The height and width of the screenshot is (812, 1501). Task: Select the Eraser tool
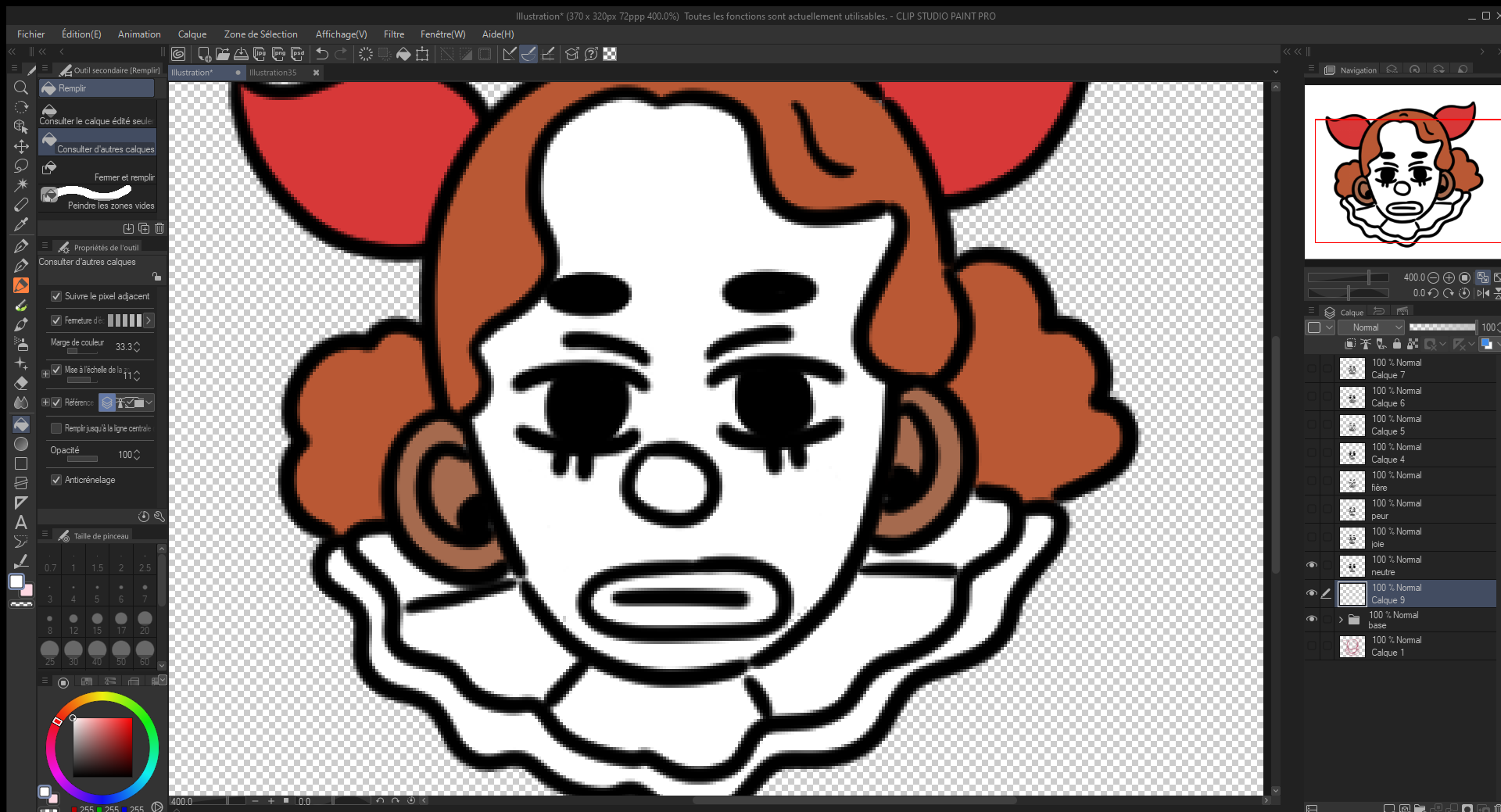click(21, 383)
